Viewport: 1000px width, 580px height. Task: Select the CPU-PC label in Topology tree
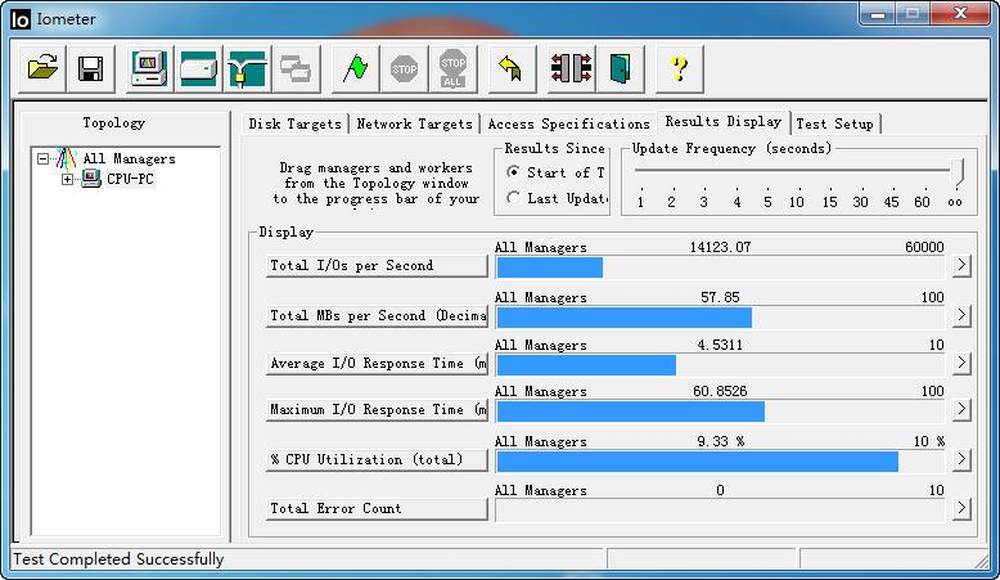tap(130, 179)
